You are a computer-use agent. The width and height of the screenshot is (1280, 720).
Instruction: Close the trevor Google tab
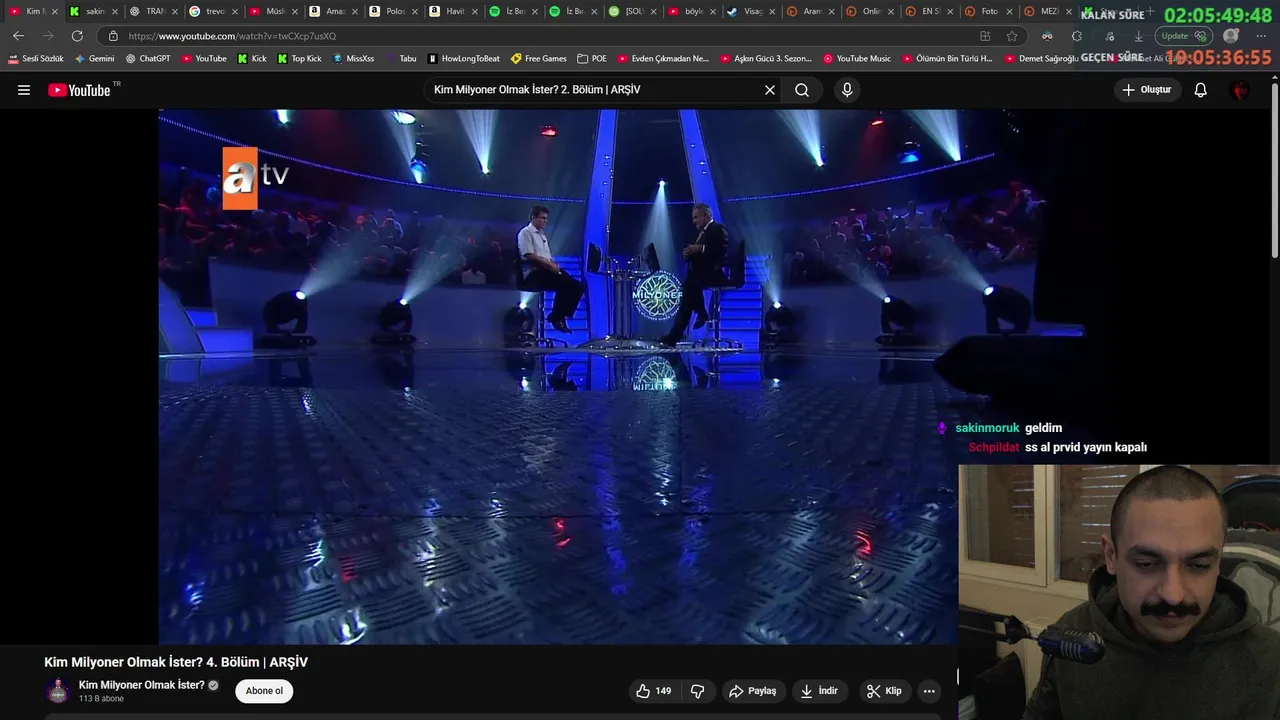coord(235,11)
